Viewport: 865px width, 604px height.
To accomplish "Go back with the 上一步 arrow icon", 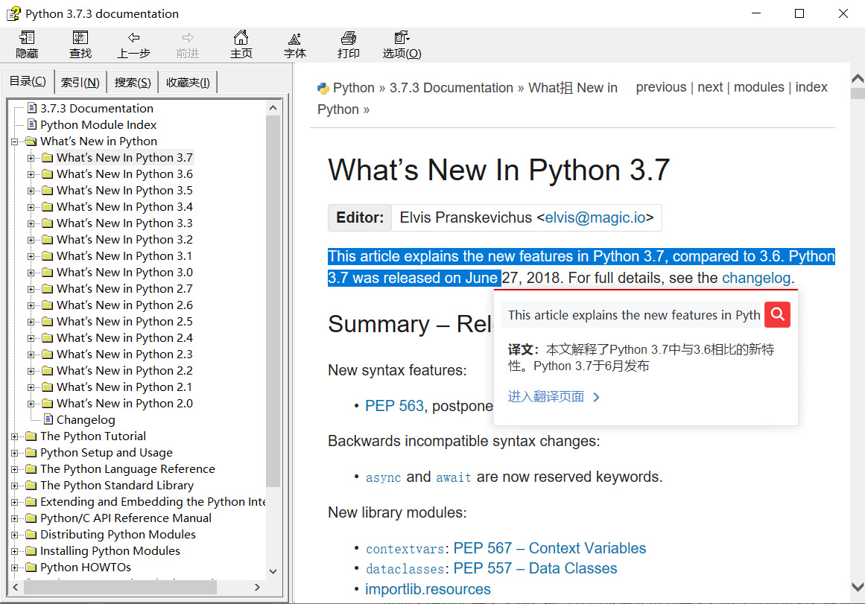I will 134,38.
